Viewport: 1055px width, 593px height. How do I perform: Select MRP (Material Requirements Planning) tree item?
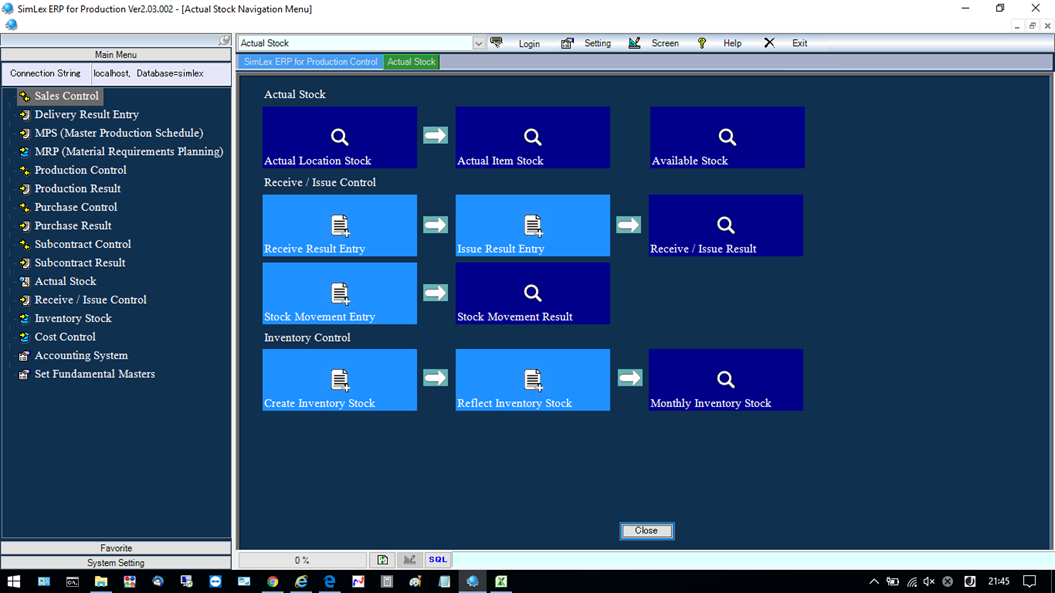click(129, 151)
